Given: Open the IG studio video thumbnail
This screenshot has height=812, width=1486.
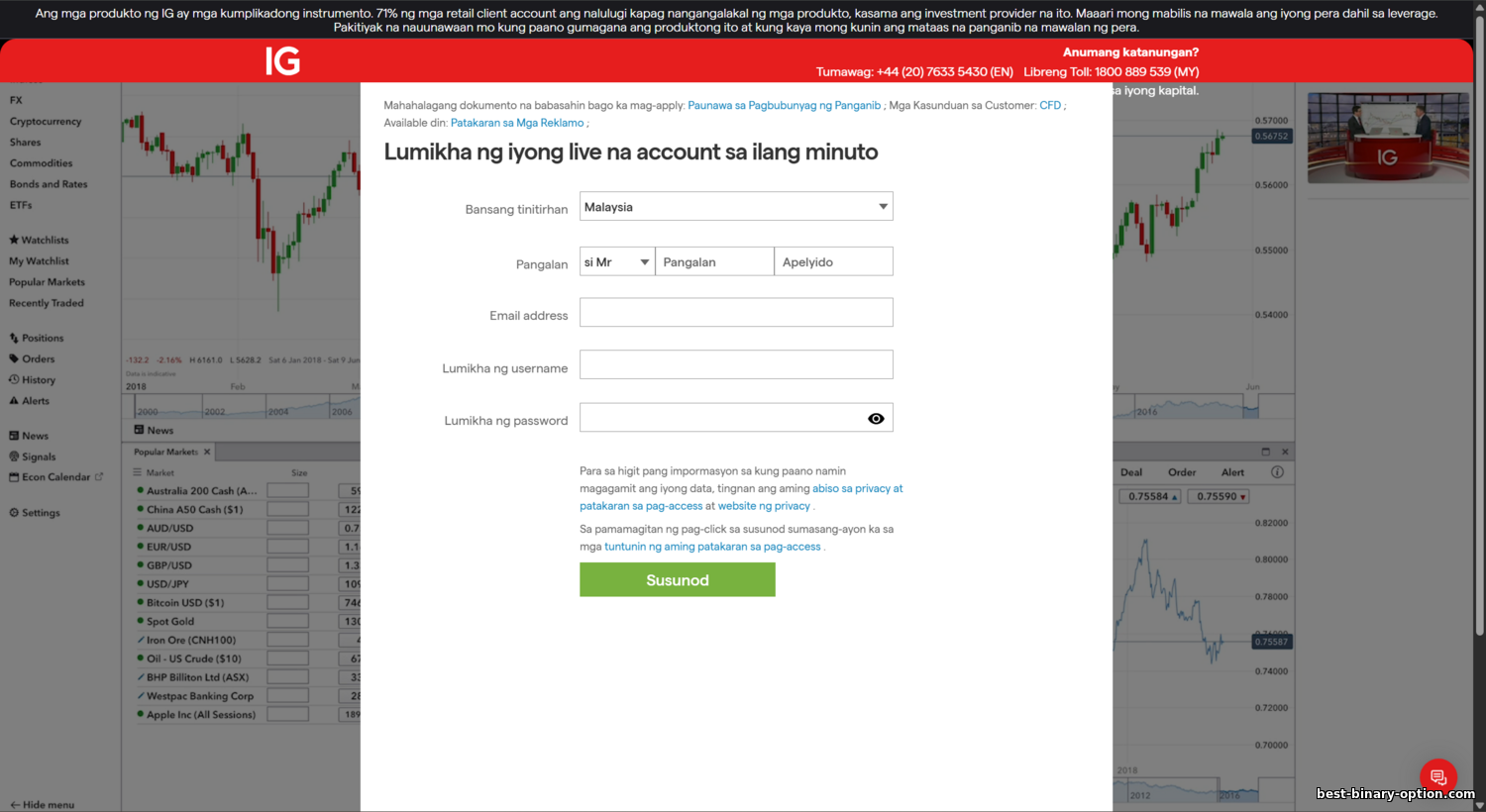Looking at the screenshot, I should coord(1388,139).
